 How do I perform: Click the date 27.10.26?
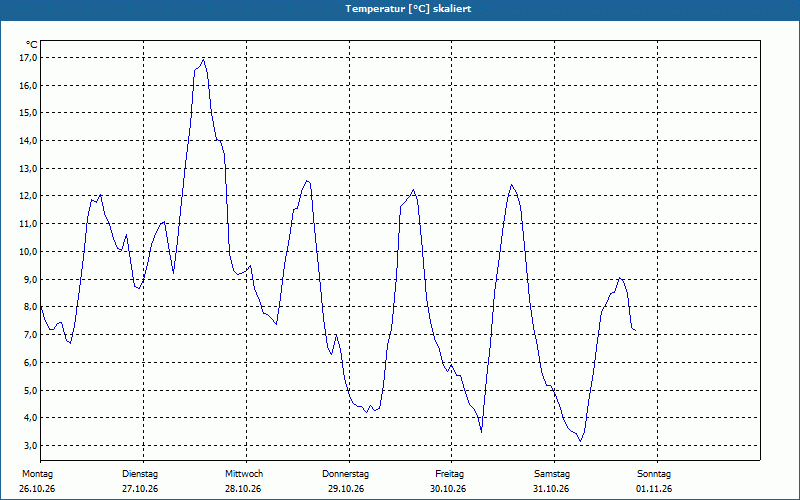coord(140,489)
